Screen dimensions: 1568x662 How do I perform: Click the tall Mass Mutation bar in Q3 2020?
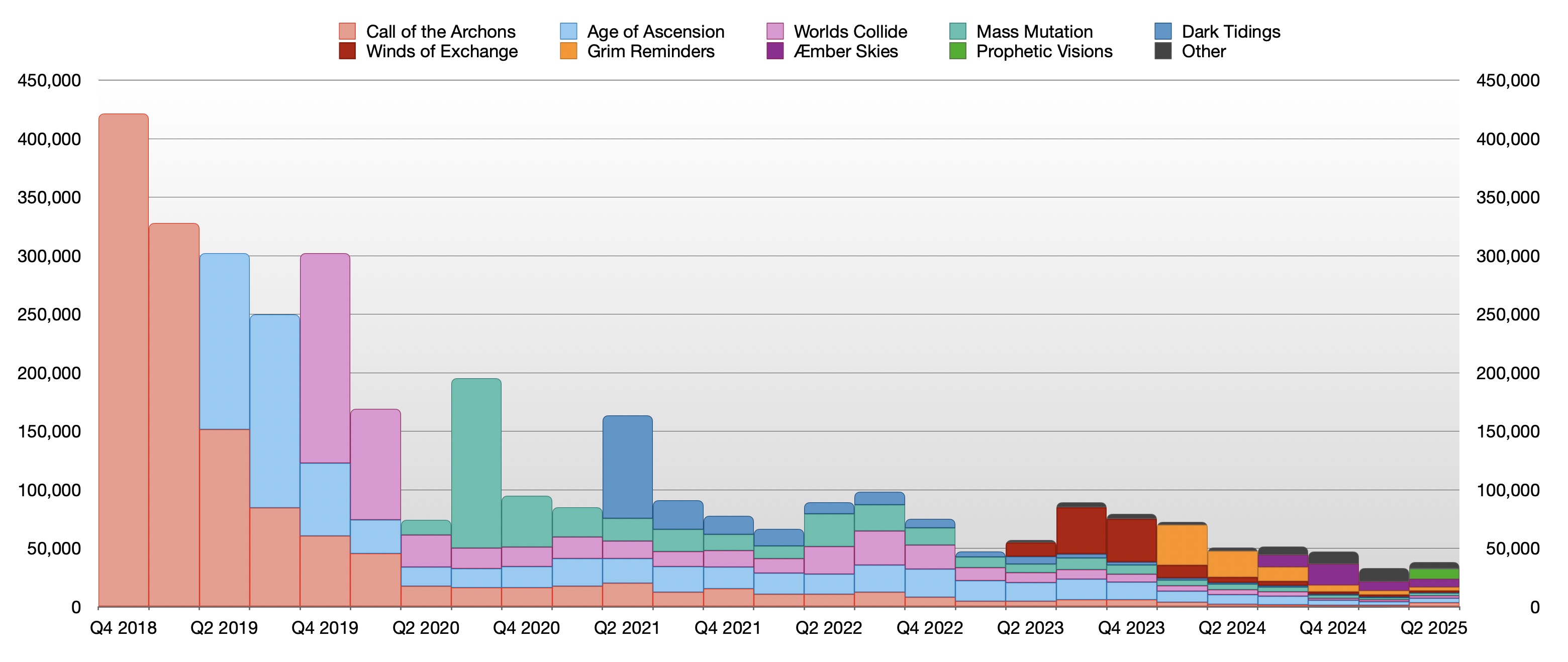(x=476, y=463)
